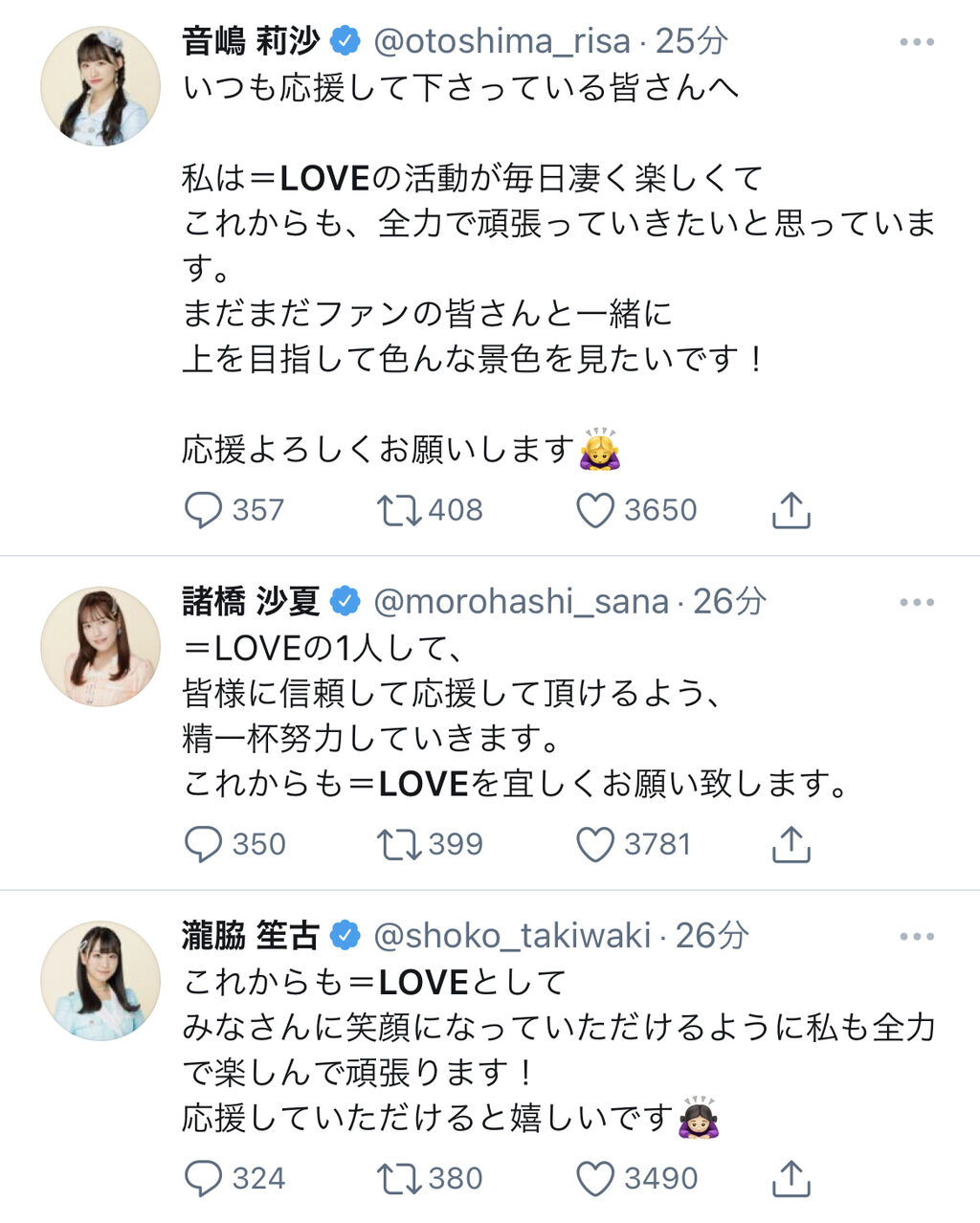Open more options on 音嶋 莉沙's tweet
Viewport: 980px width, 1223px height.
tap(916, 42)
